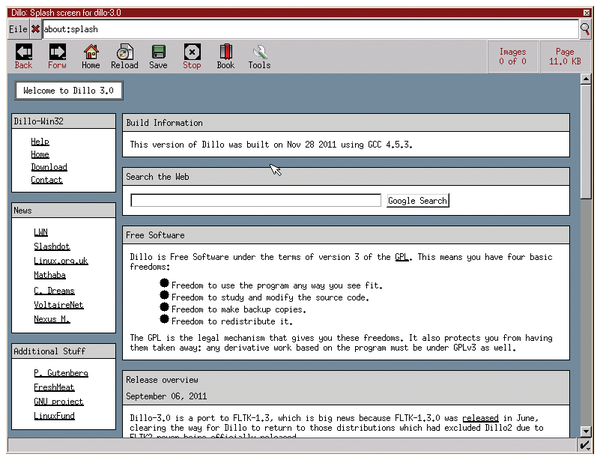Open the Contact link

point(47,179)
